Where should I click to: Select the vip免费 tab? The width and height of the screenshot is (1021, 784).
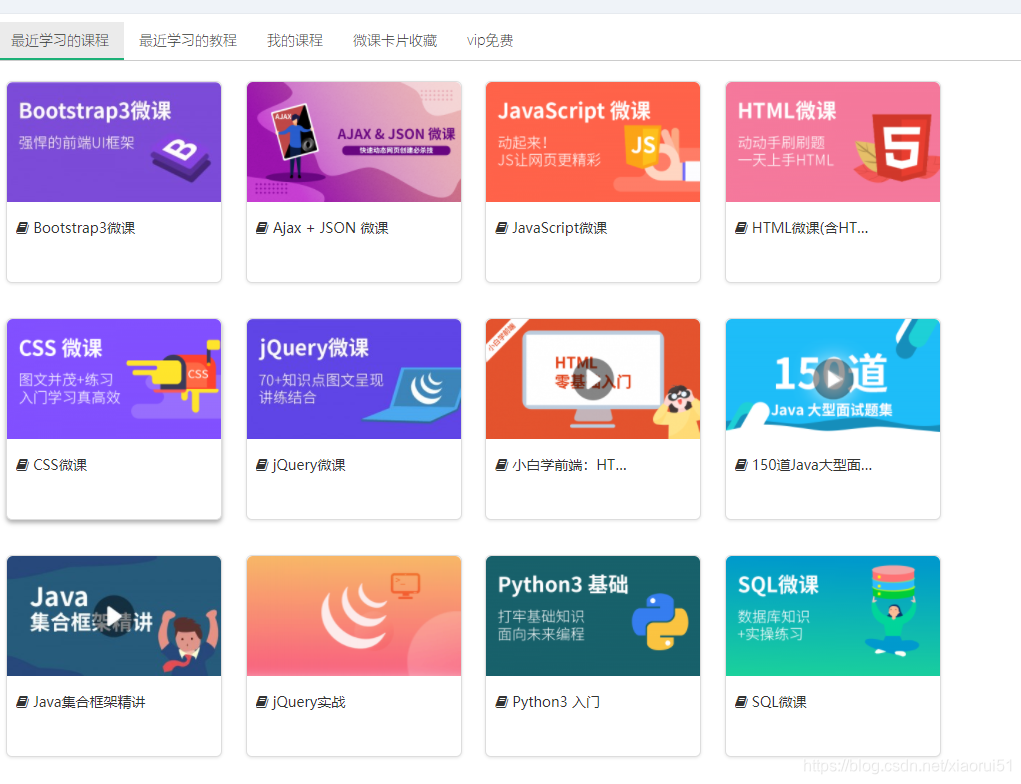pos(490,40)
